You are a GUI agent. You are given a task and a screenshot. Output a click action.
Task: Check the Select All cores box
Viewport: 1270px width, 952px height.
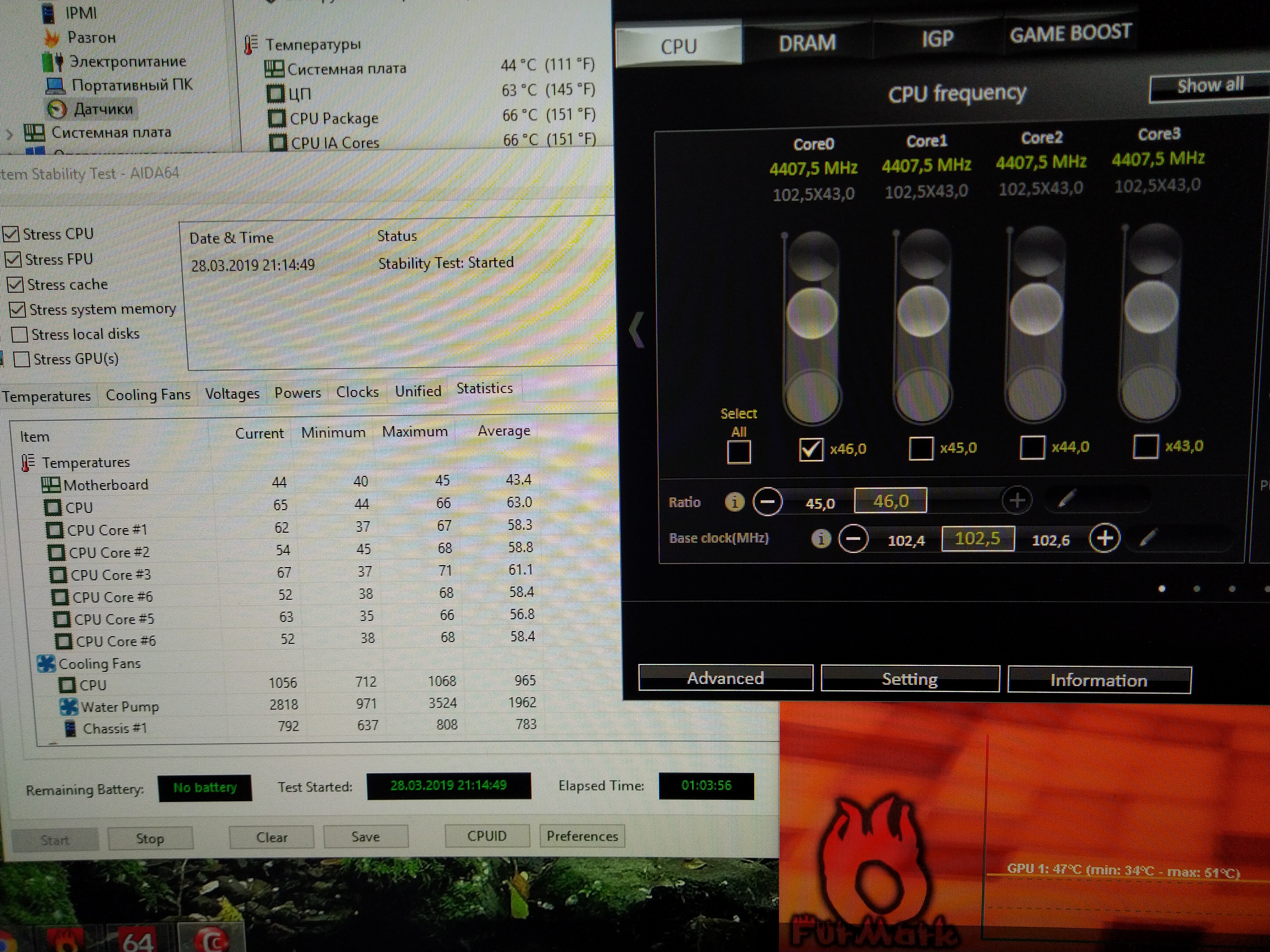(738, 452)
